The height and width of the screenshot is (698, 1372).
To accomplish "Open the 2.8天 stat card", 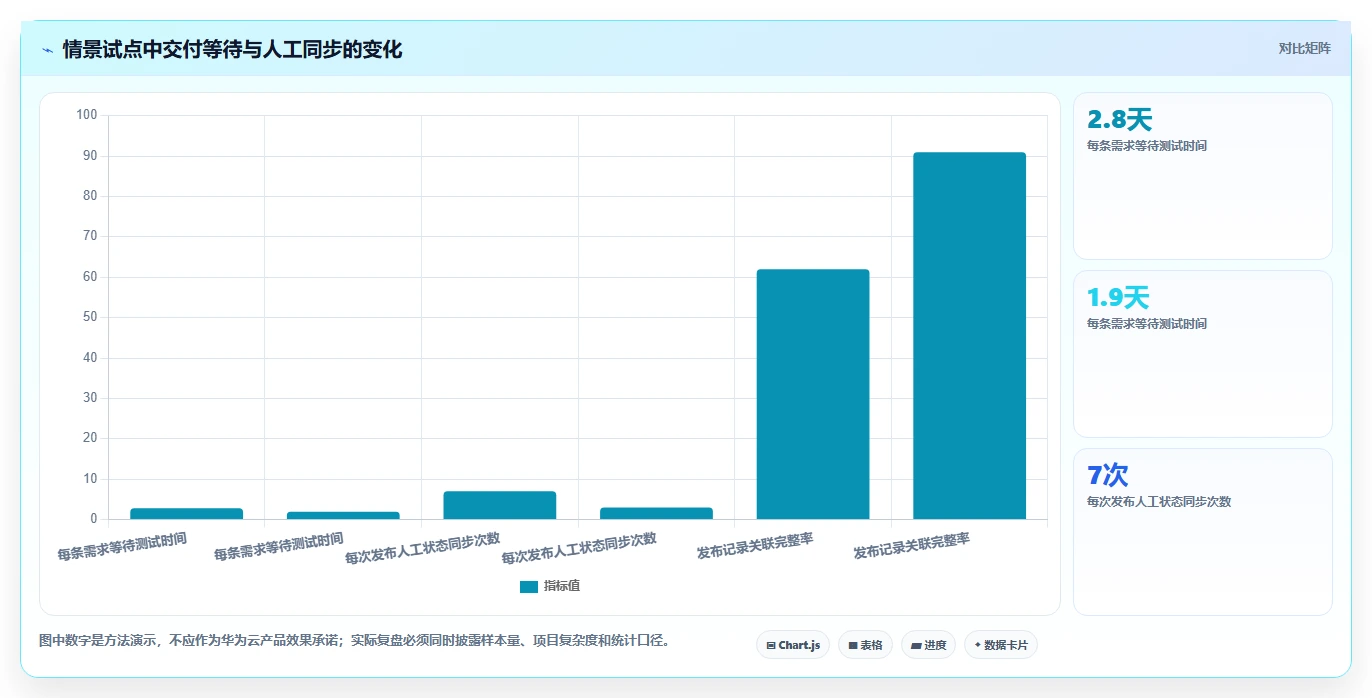I will pyautogui.click(x=1203, y=176).
